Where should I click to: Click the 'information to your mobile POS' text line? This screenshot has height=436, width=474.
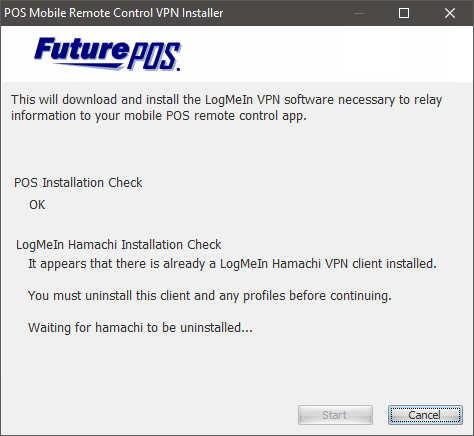tap(159, 116)
